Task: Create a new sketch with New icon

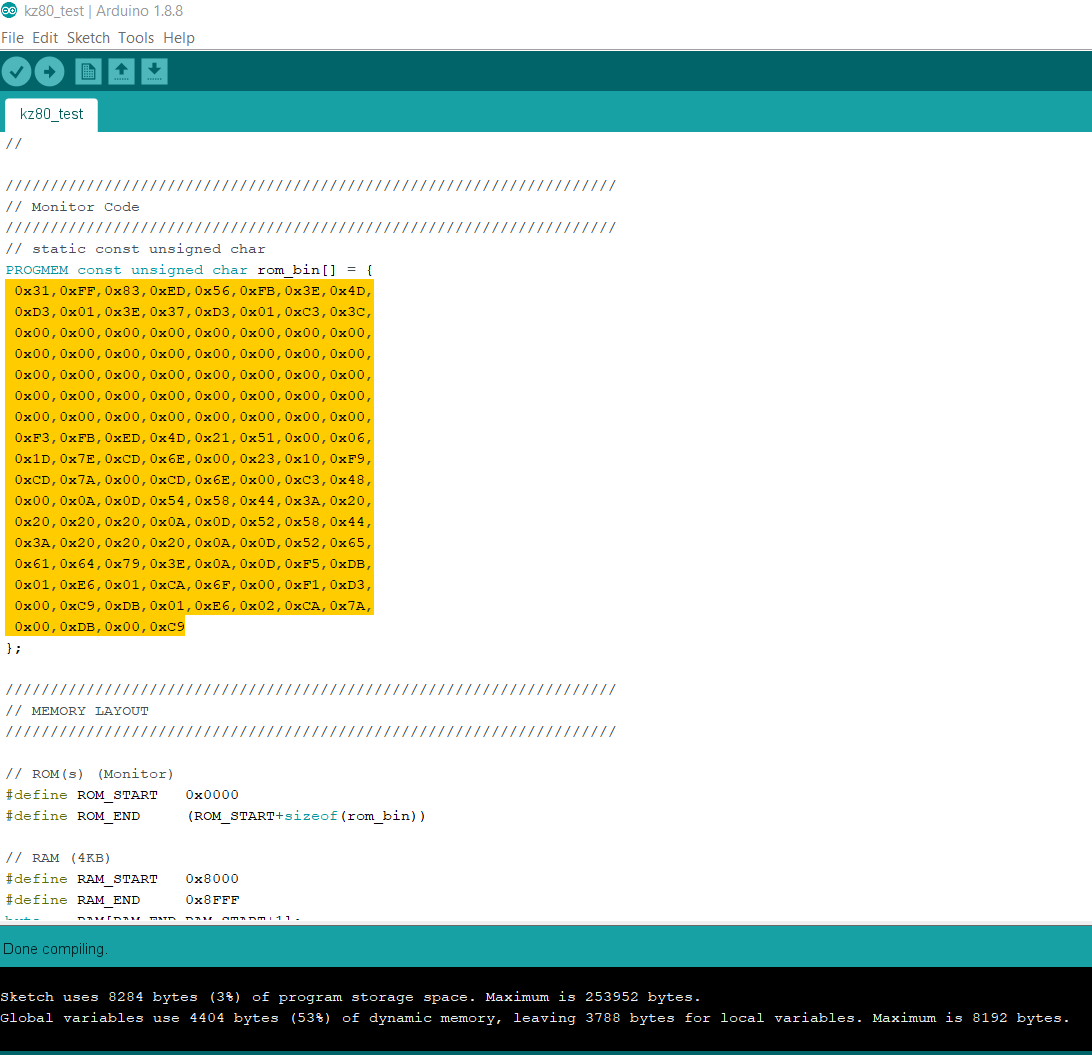Action: (x=88, y=71)
